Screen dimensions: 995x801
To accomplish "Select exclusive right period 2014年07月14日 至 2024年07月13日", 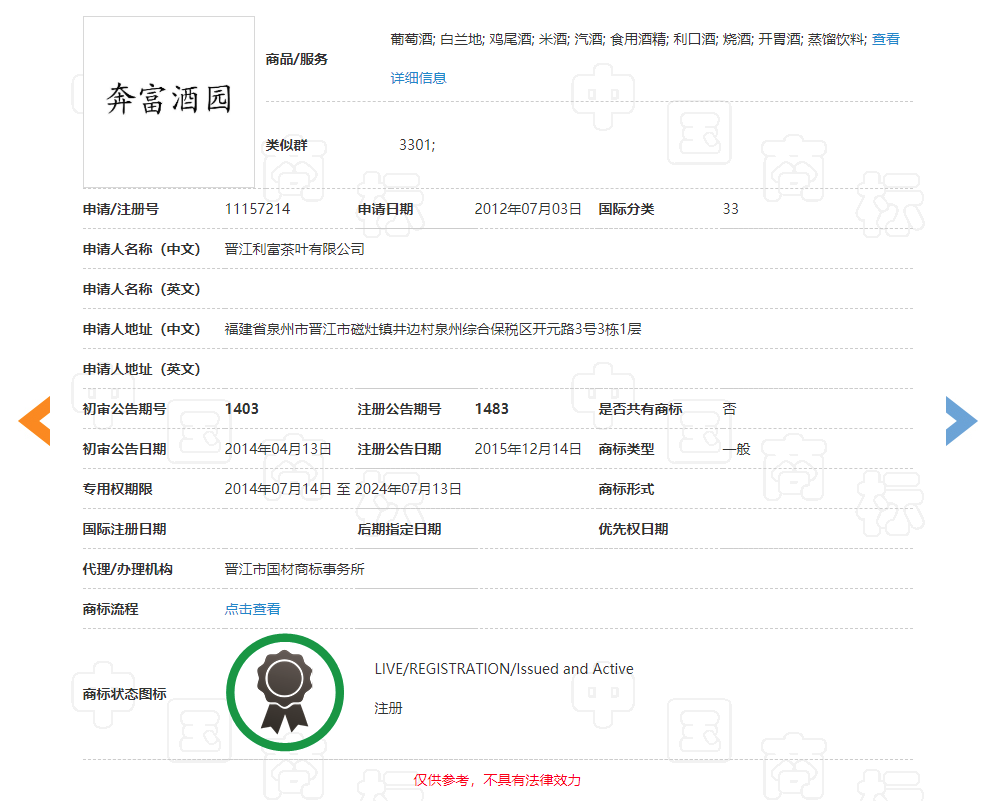I will [343, 489].
